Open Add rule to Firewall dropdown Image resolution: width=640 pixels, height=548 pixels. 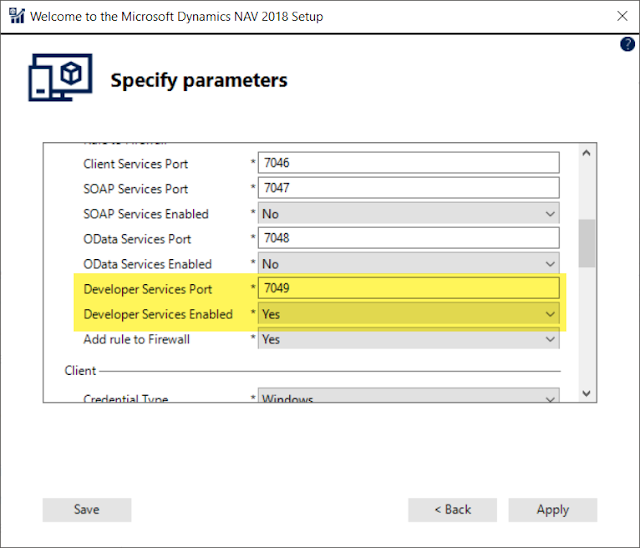pos(409,339)
